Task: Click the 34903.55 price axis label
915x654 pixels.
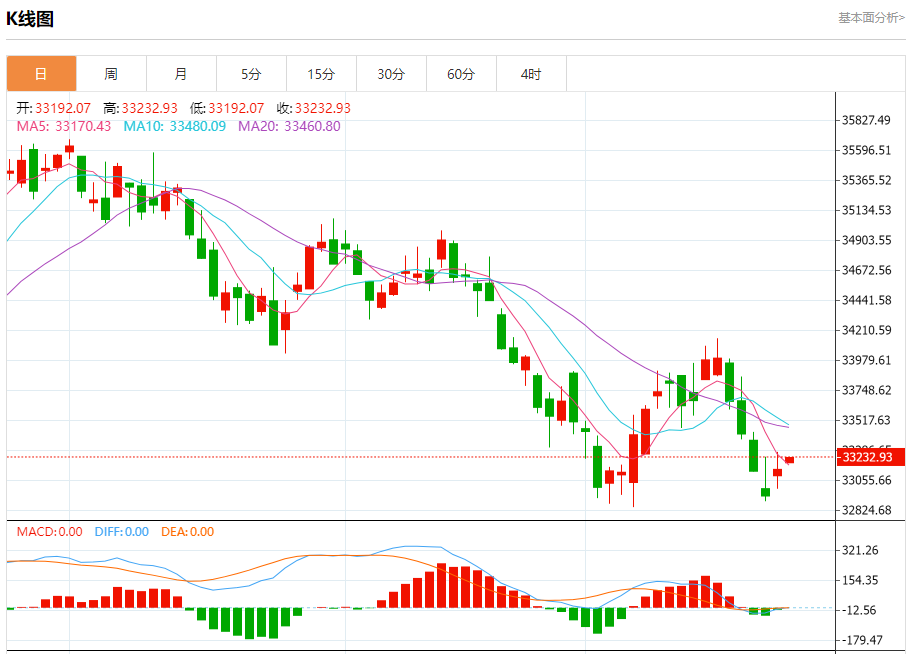Action: [866, 240]
